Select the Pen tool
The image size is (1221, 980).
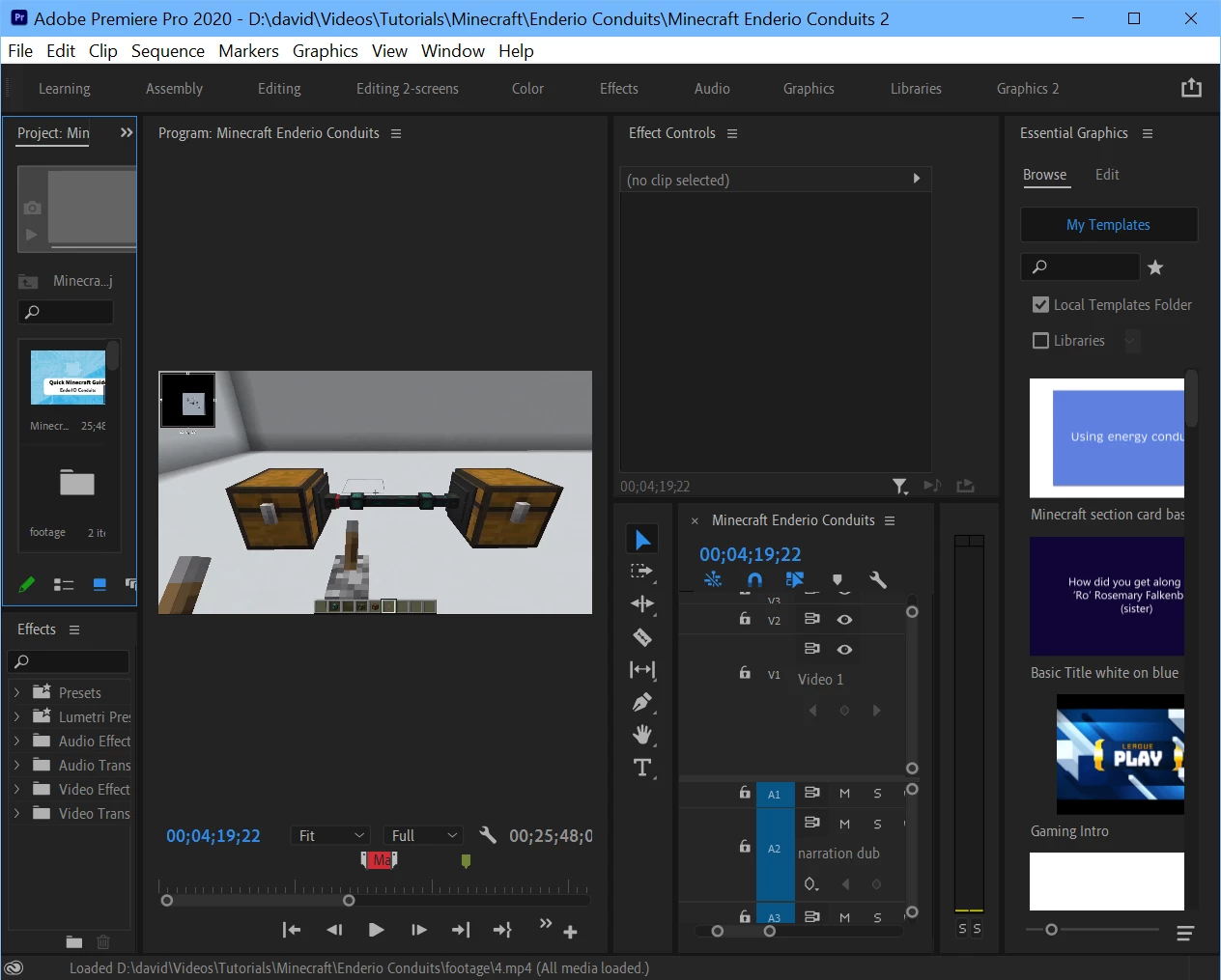pyautogui.click(x=642, y=702)
